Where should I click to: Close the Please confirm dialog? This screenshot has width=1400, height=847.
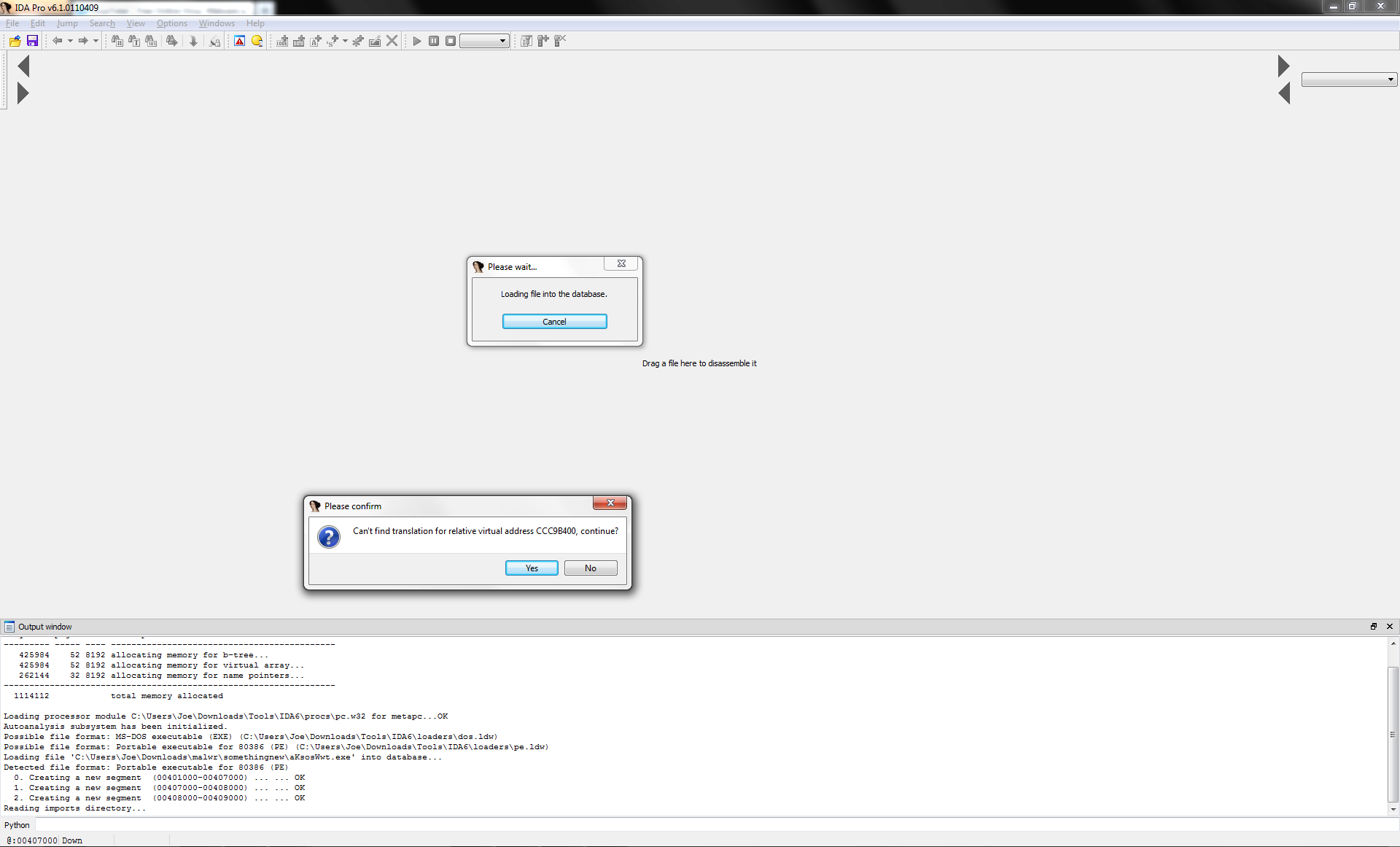610,503
